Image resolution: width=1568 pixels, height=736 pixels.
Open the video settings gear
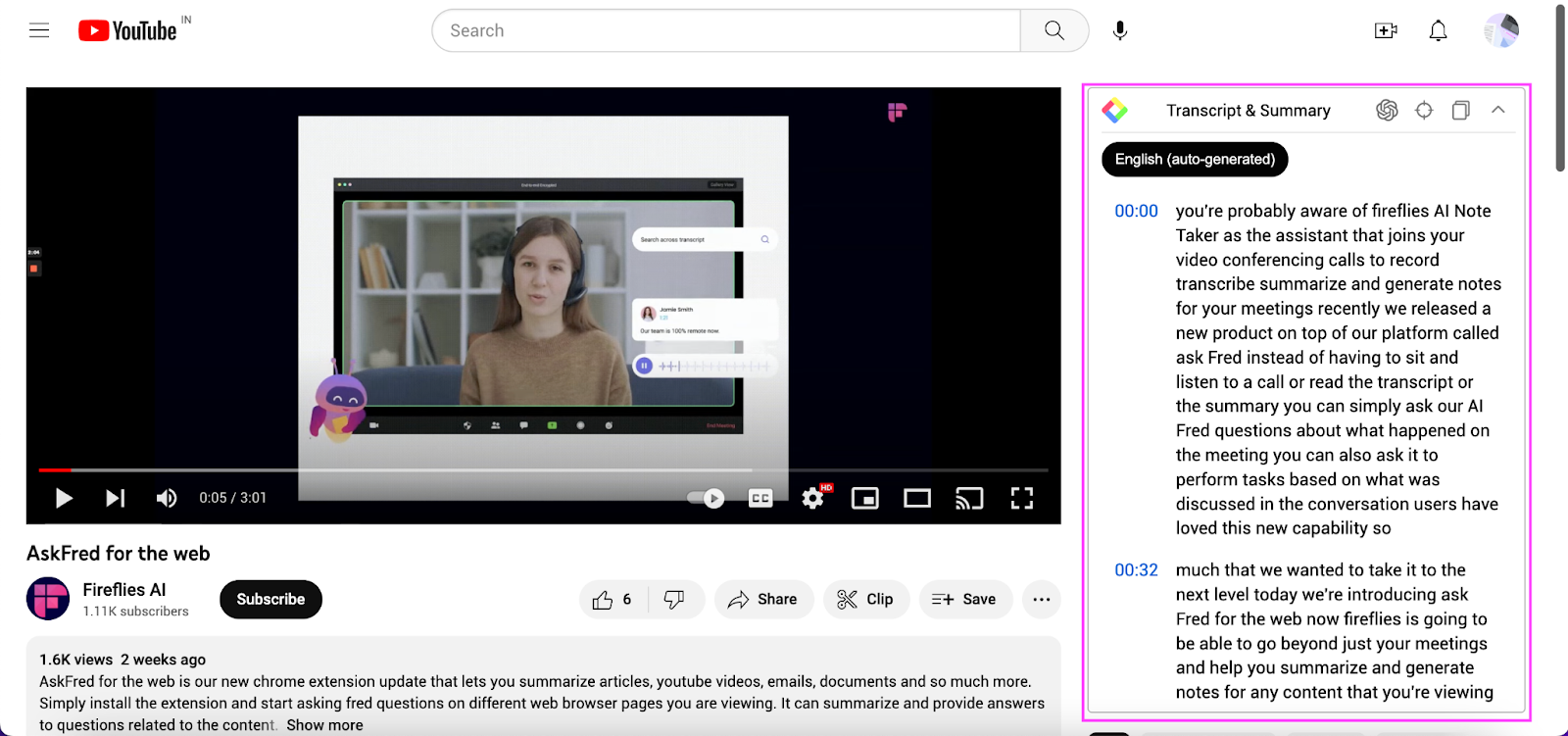click(x=812, y=498)
